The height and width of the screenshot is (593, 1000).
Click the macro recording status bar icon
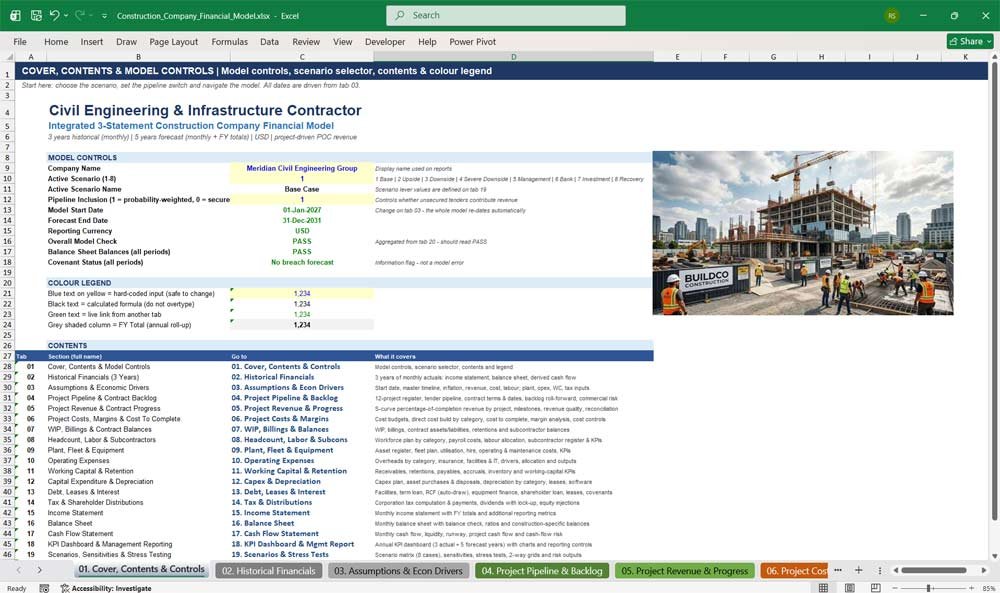point(44,588)
